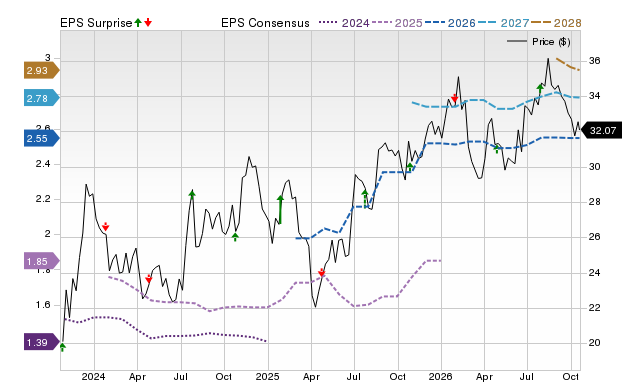
Task: Click the EPS Surprise legend title
Action: coord(96,23)
